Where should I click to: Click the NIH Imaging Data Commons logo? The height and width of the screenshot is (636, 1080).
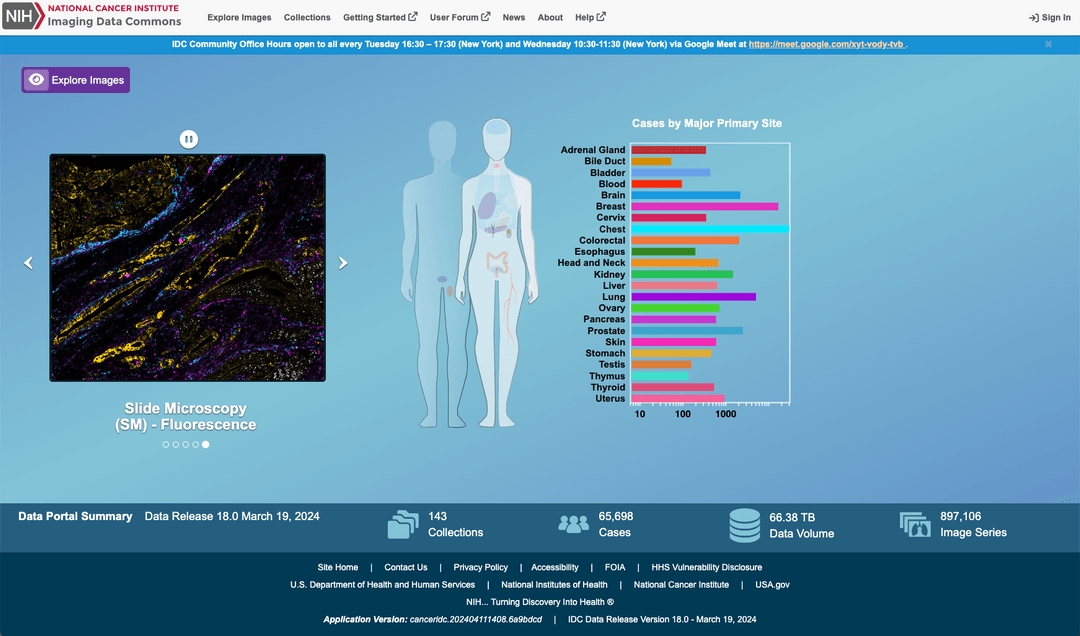pyautogui.click(x=93, y=15)
